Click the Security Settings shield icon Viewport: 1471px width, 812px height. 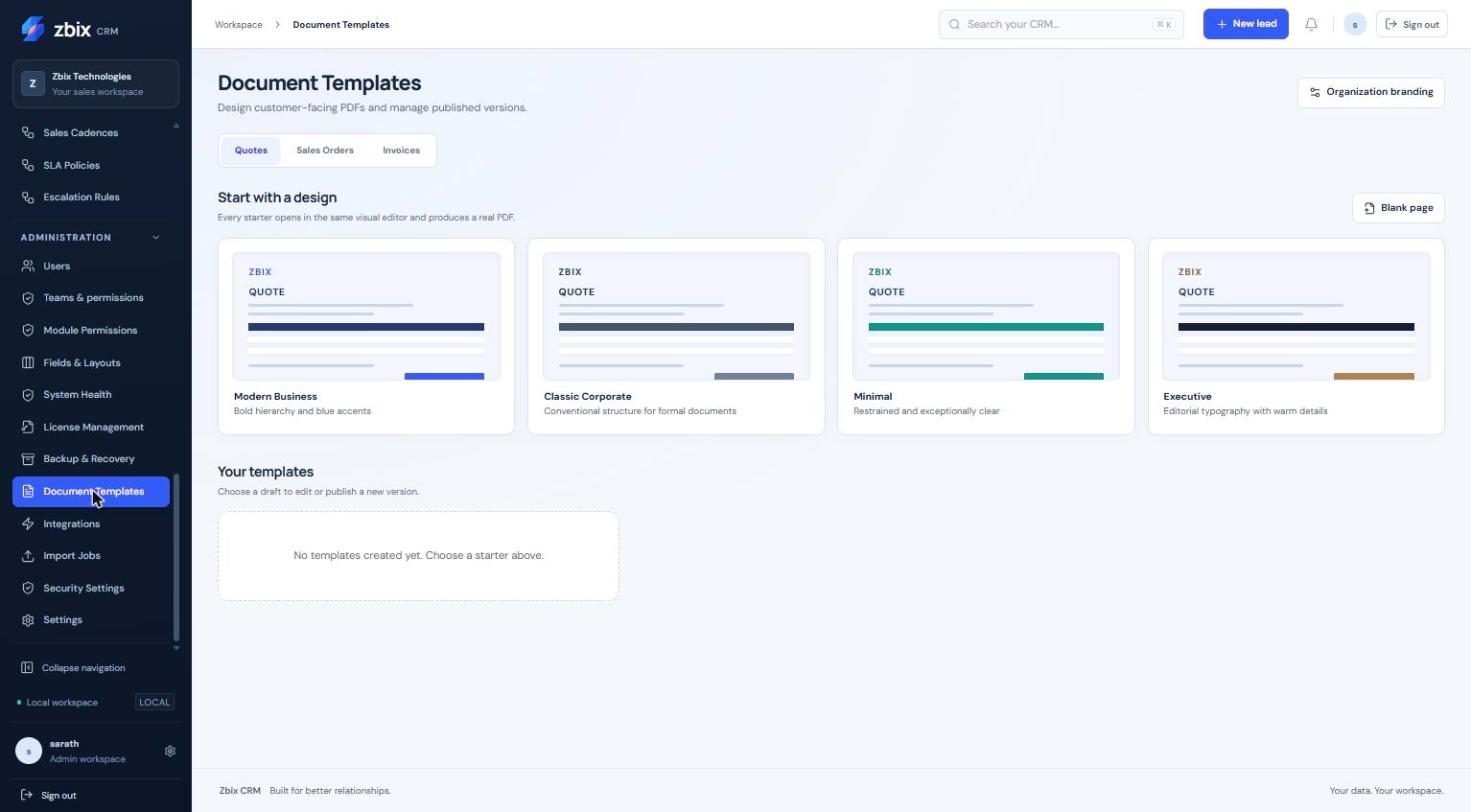28,588
